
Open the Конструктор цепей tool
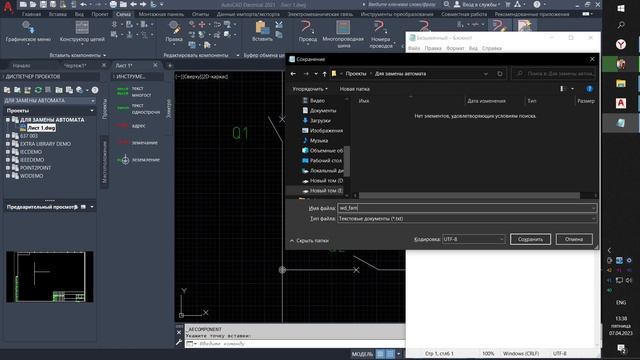[x=82, y=27]
